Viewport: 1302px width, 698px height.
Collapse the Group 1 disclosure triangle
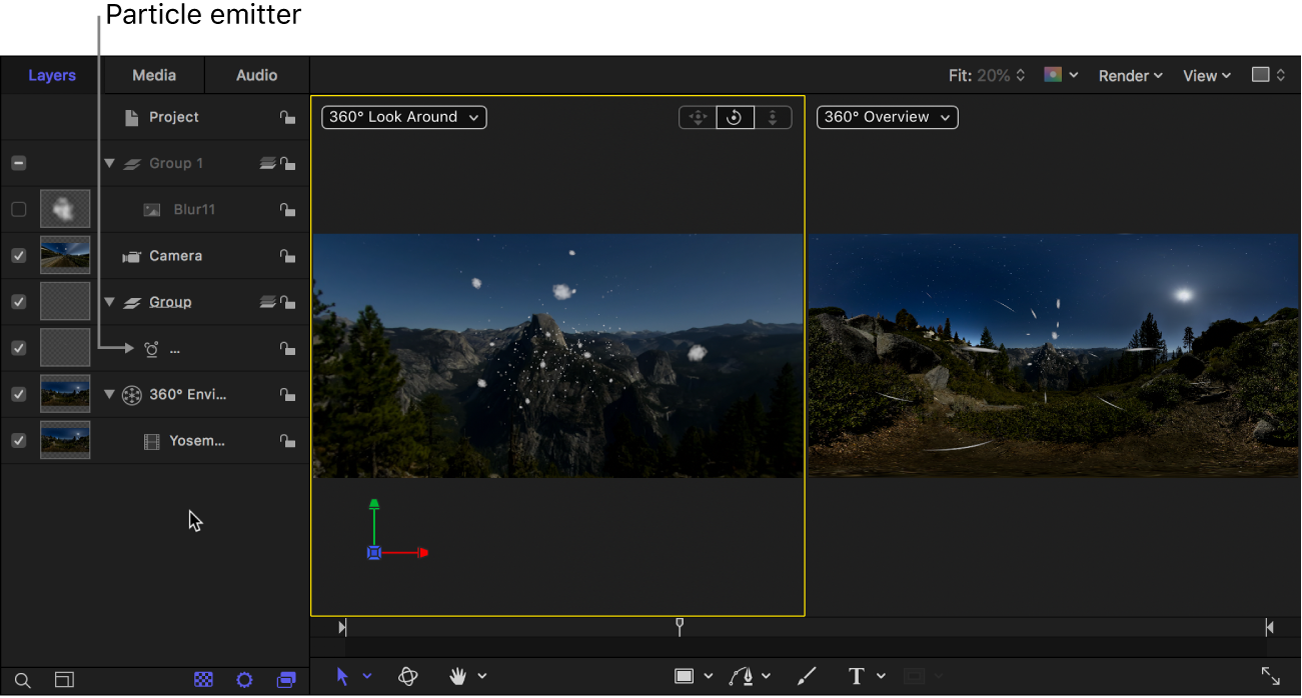point(110,163)
